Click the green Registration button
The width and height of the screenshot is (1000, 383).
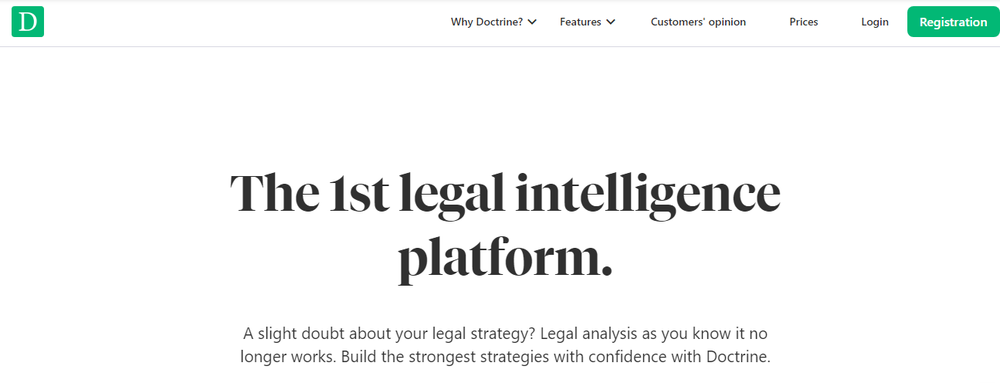pyautogui.click(x=953, y=22)
